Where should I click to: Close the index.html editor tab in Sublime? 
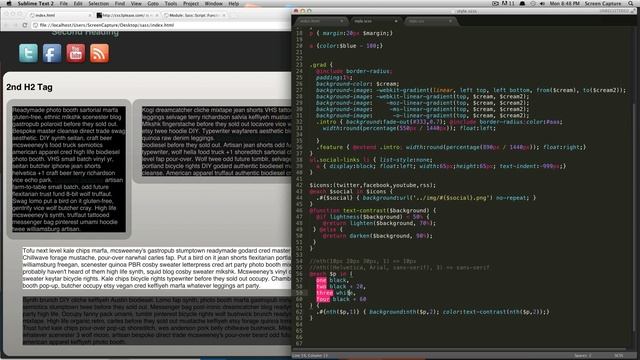341,21
